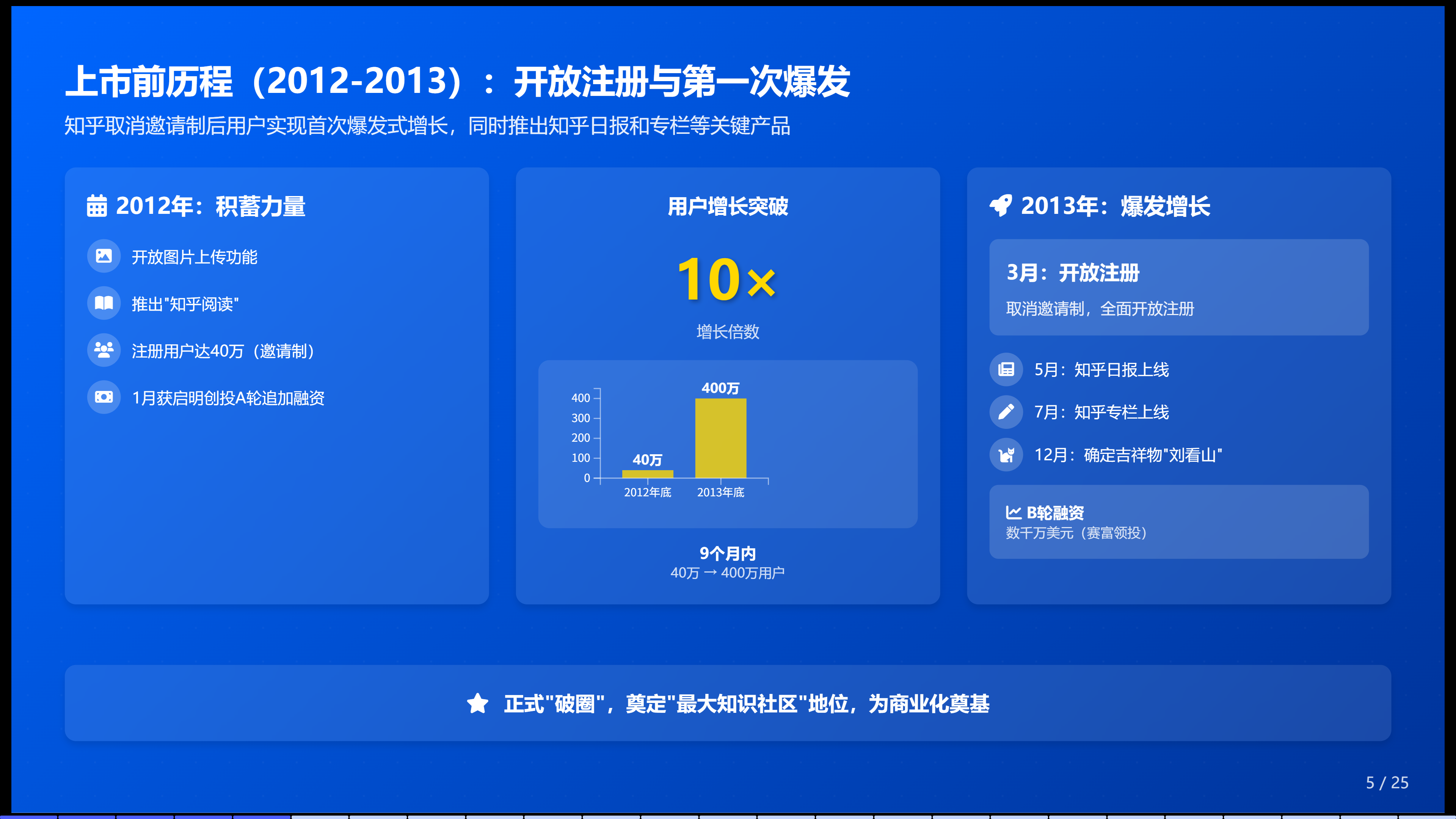Image resolution: width=1456 pixels, height=819 pixels.
Task: Click the money bill icon for A轮追加融资
Action: pyautogui.click(x=104, y=397)
